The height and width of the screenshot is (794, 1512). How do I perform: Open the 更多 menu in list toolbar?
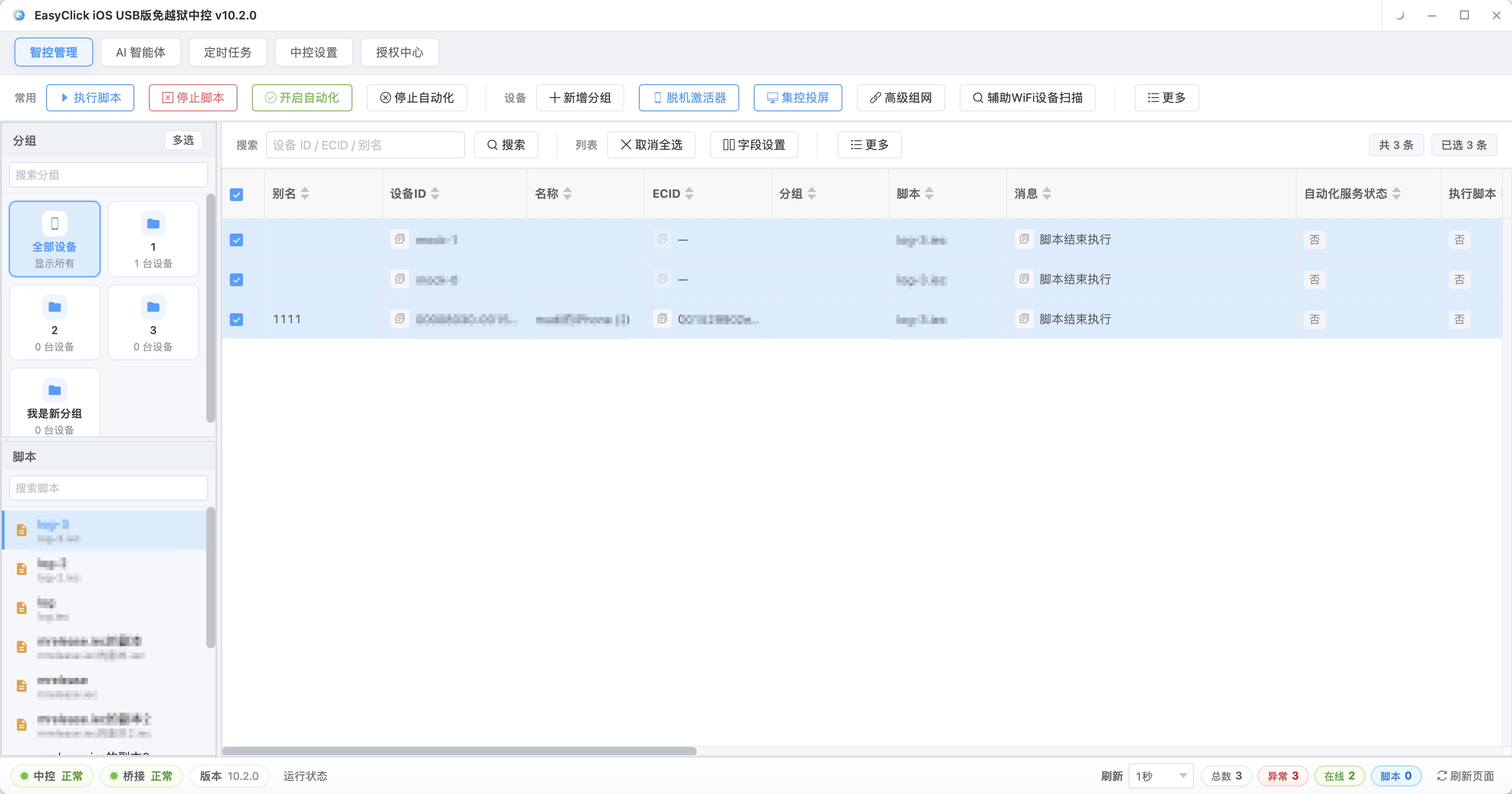click(x=869, y=144)
